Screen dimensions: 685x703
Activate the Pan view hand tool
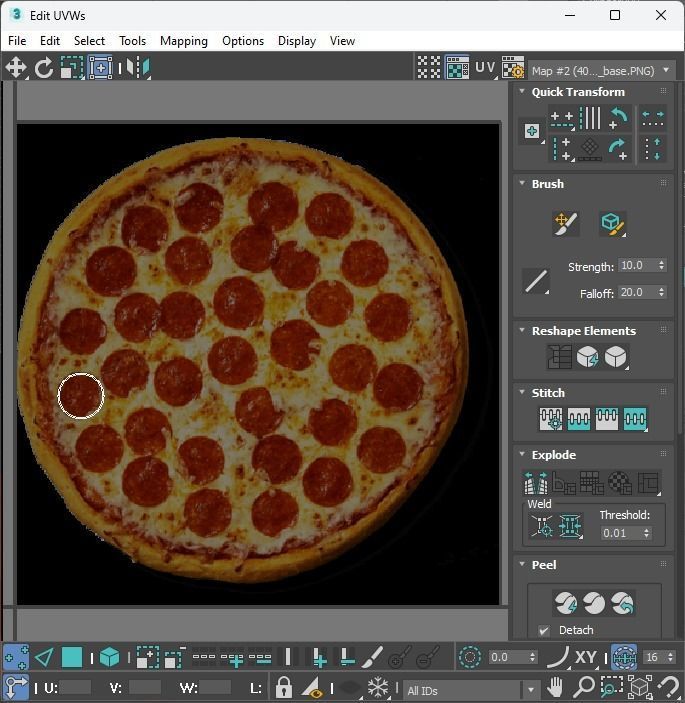555,687
